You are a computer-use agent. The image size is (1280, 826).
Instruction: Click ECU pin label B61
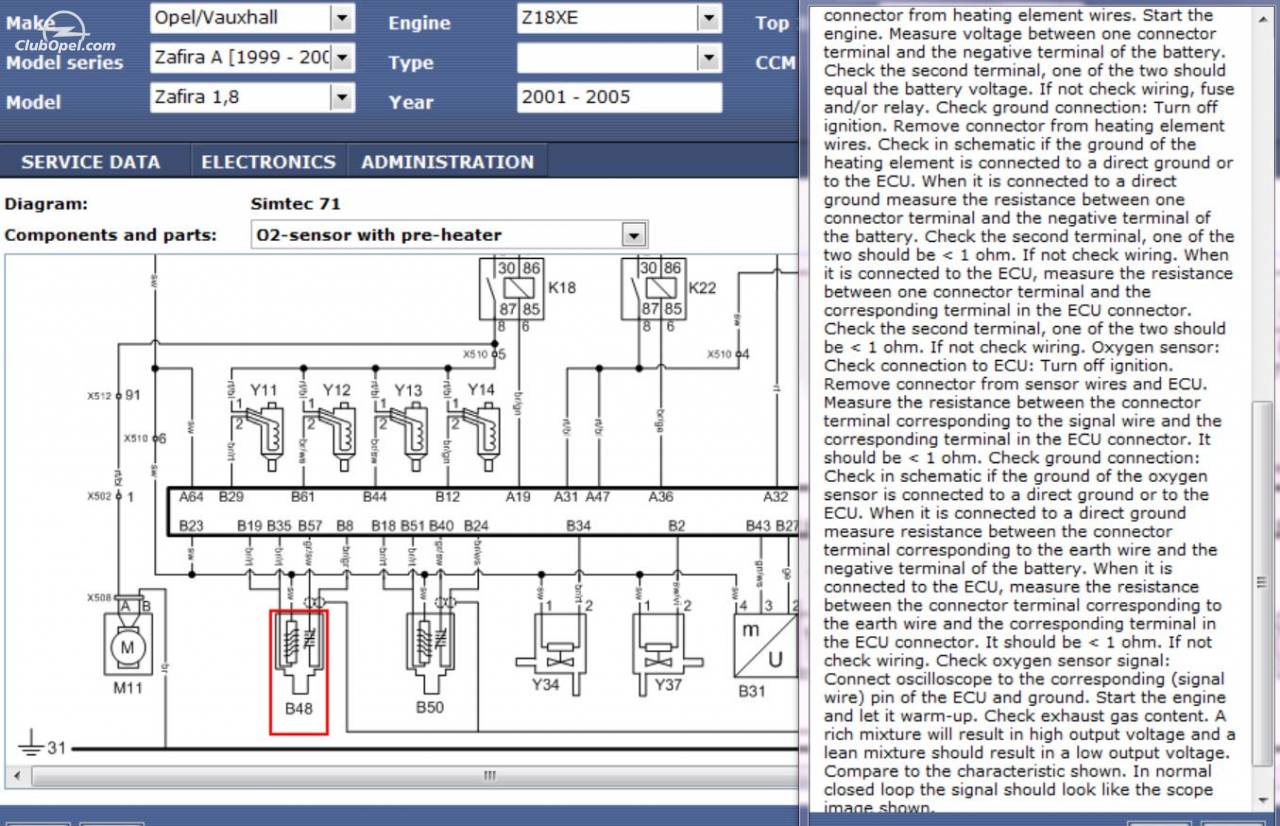pyautogui.click(x=303, y=496)
